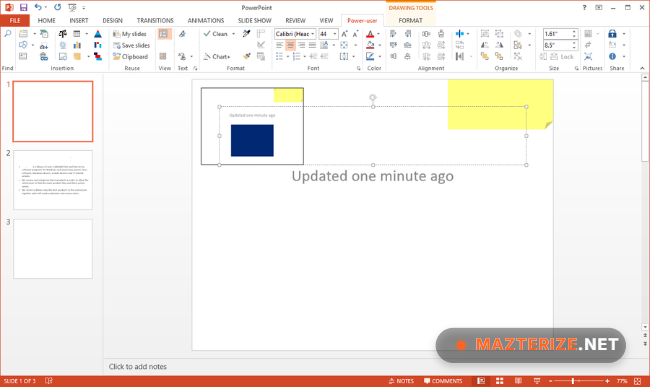Fit slide to current window icon
The width and height of the screenshot is (650, 387).
[x=638, y=381]
